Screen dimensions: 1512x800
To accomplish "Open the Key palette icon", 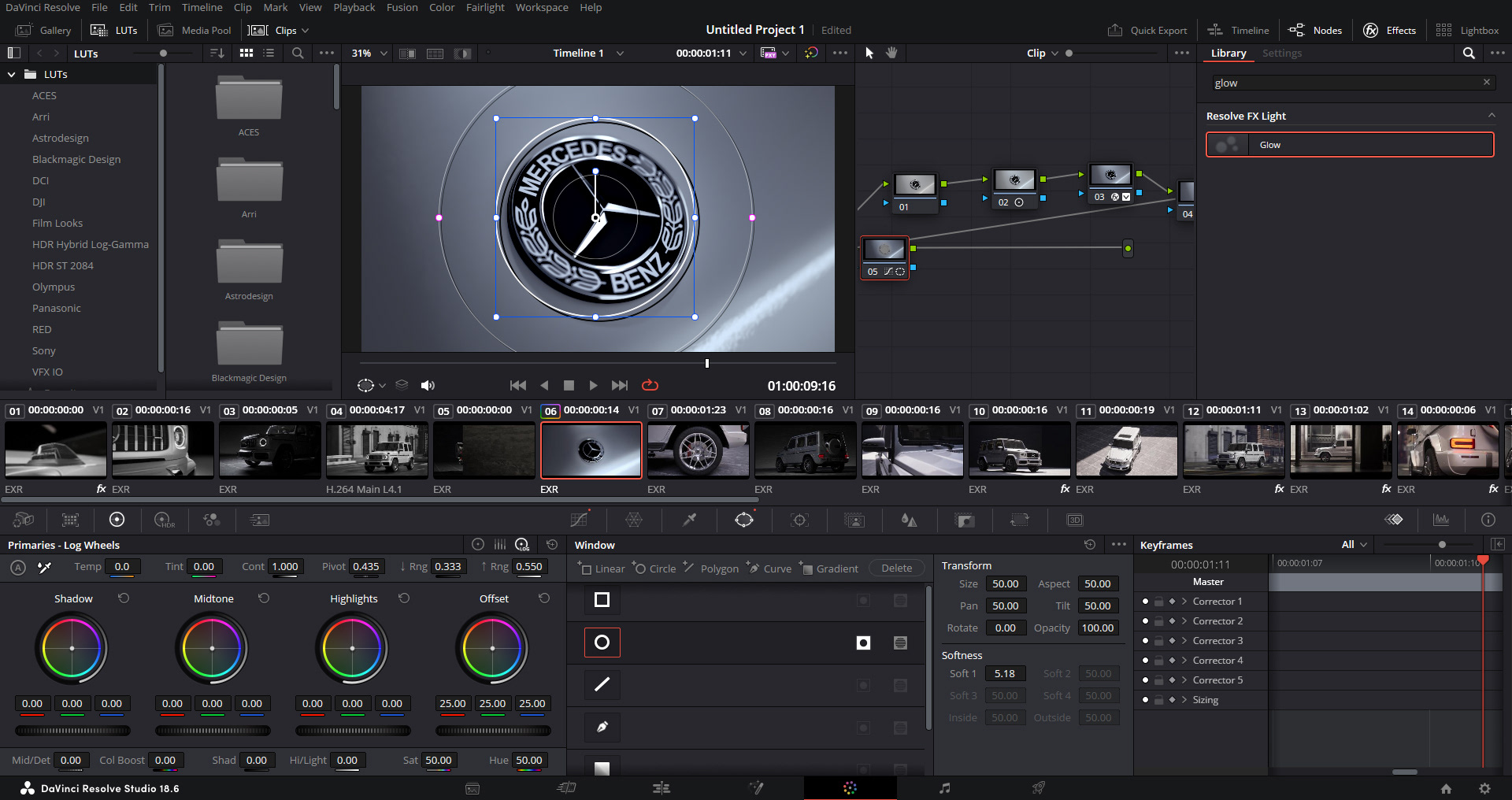I will (x=965, y=520).
